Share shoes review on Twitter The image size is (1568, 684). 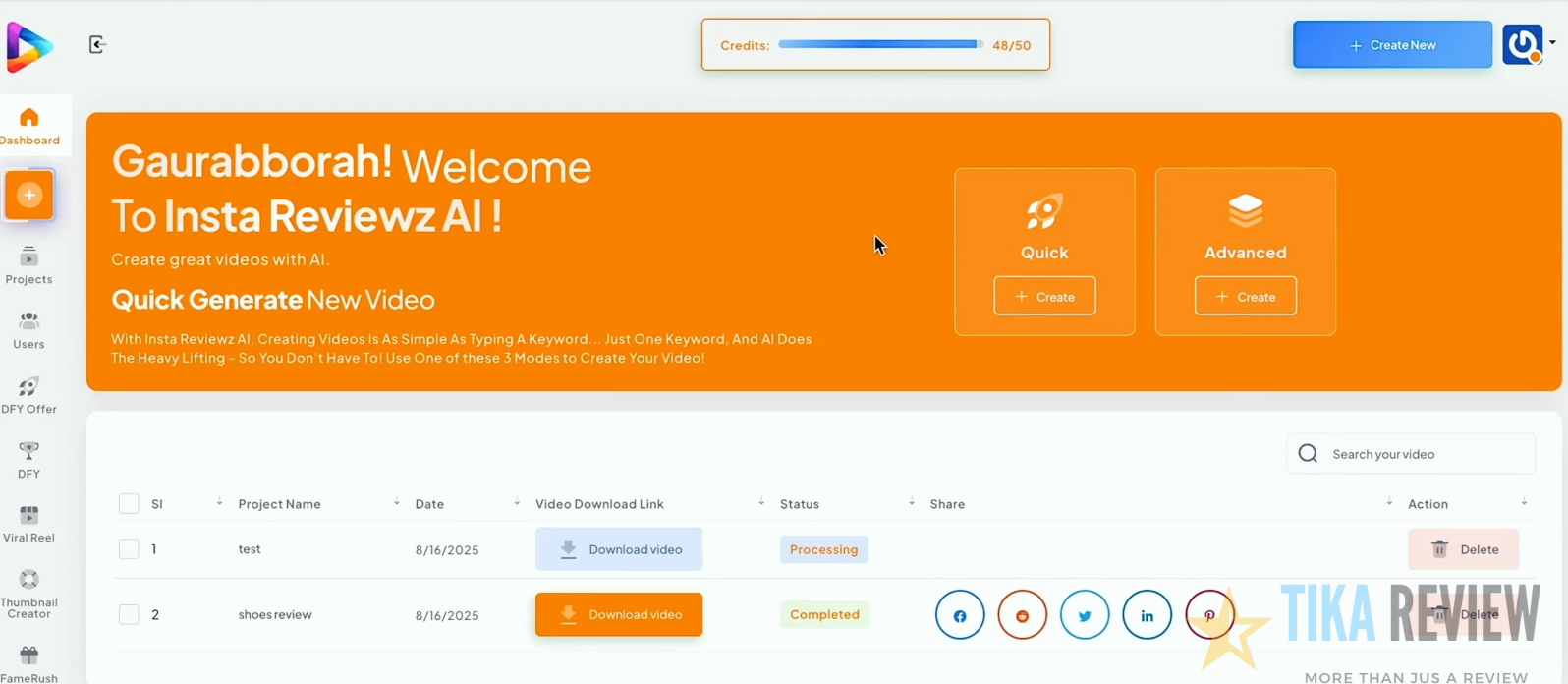pos(1085,615)
